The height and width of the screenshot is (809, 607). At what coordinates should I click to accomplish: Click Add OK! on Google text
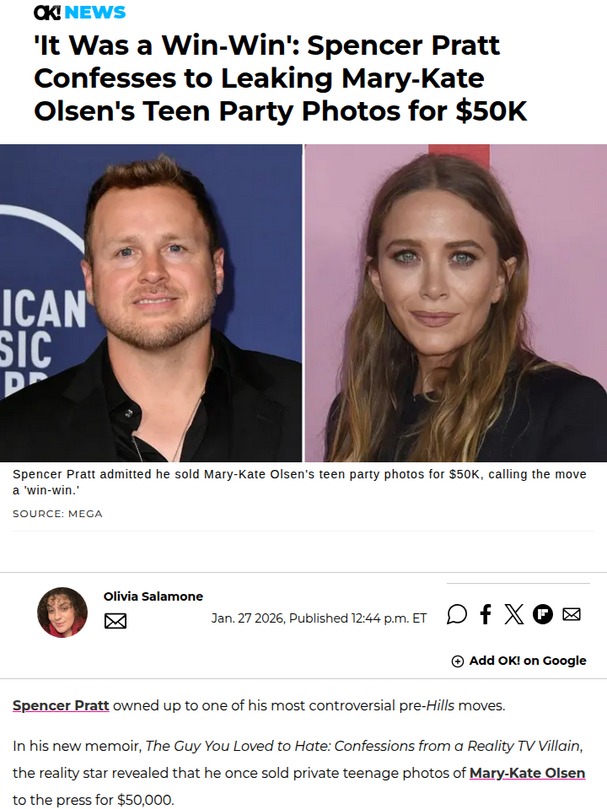tap(528, 661)
